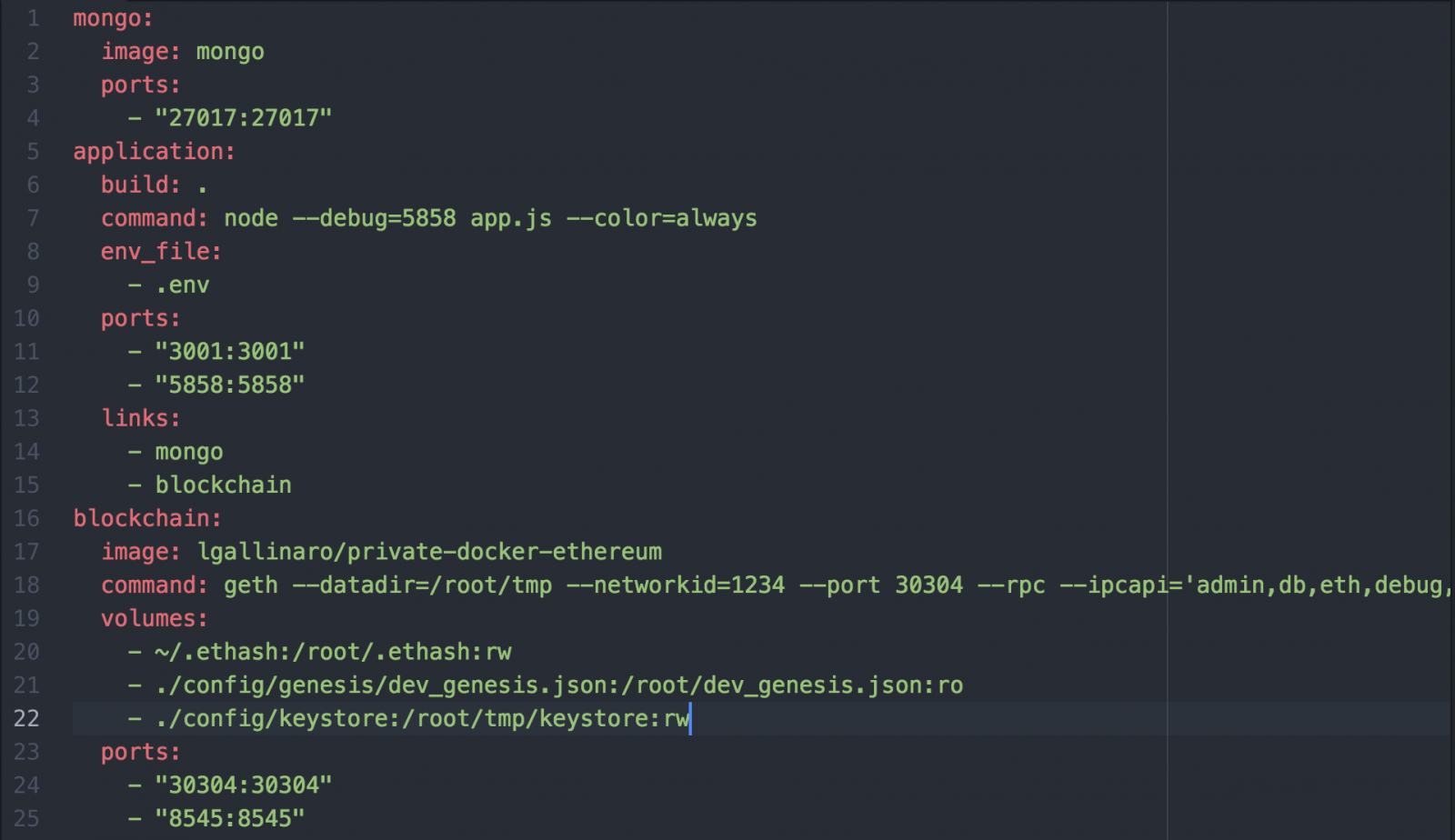Click '~/.ethash:/root/.ethash:rw' volume entry
Screen dimensions: 1455x840
[333, 652]
